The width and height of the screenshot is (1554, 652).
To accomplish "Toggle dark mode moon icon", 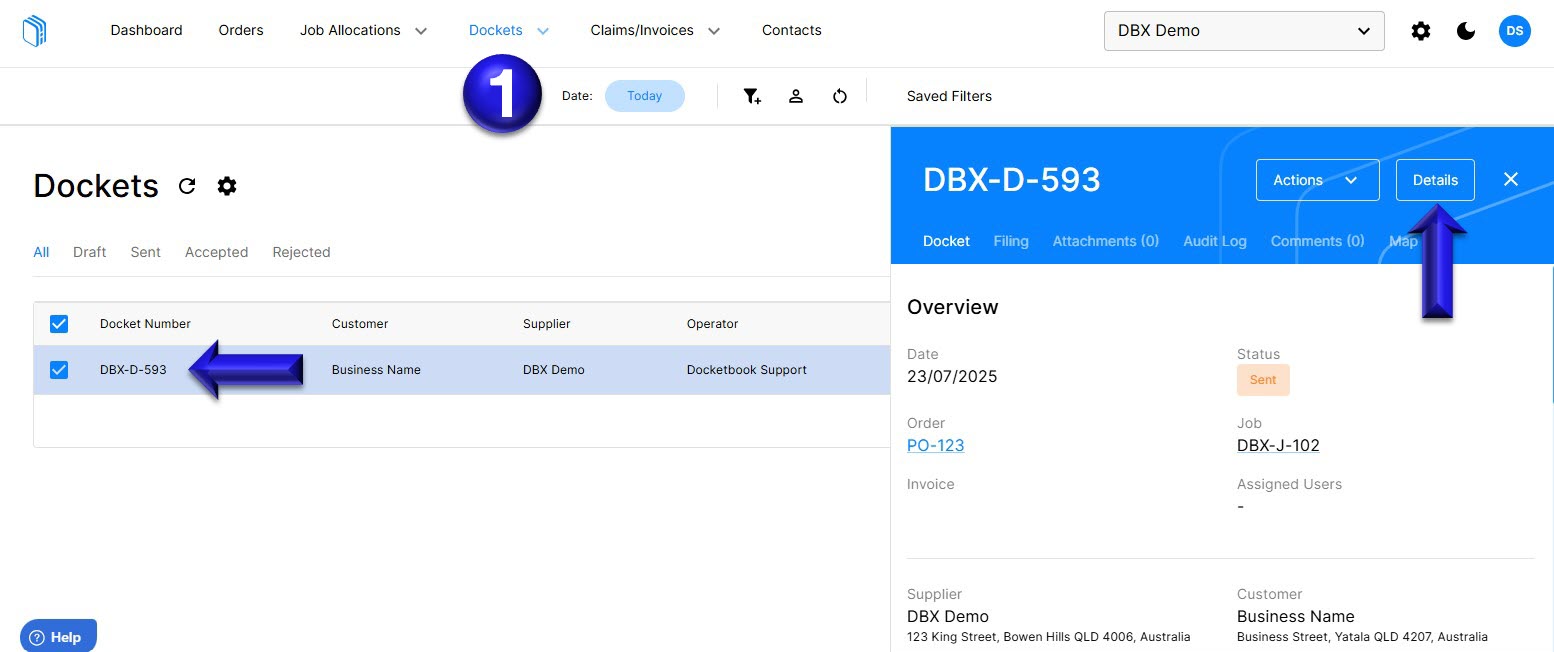I will click(1466, 31).
